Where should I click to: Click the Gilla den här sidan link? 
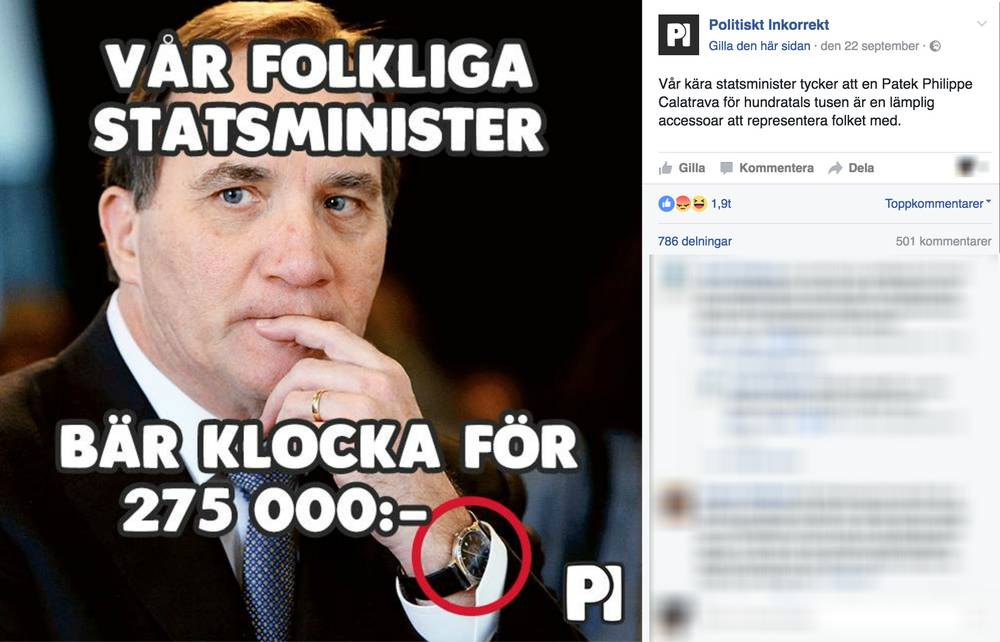tap(760, 46)
